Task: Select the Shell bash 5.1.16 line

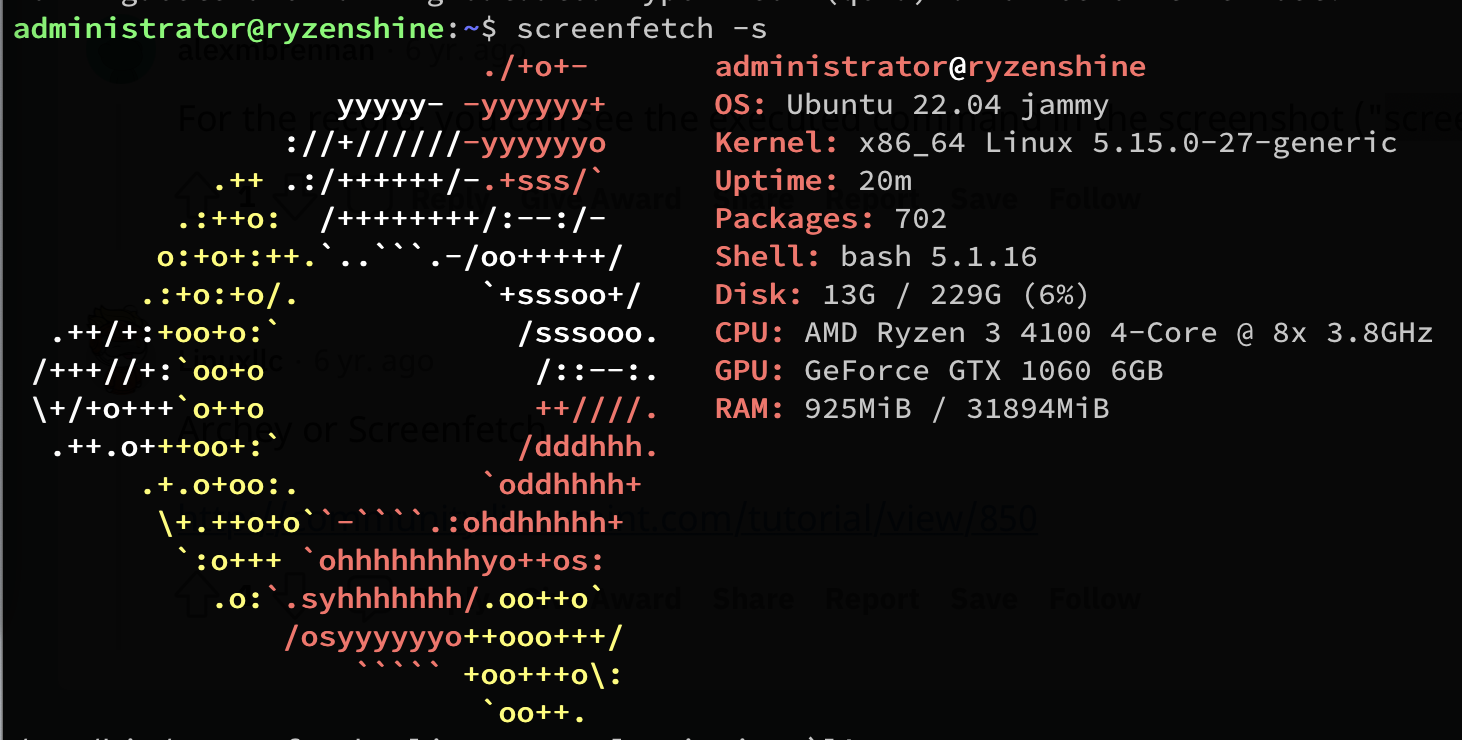Action: click(875, 257)
